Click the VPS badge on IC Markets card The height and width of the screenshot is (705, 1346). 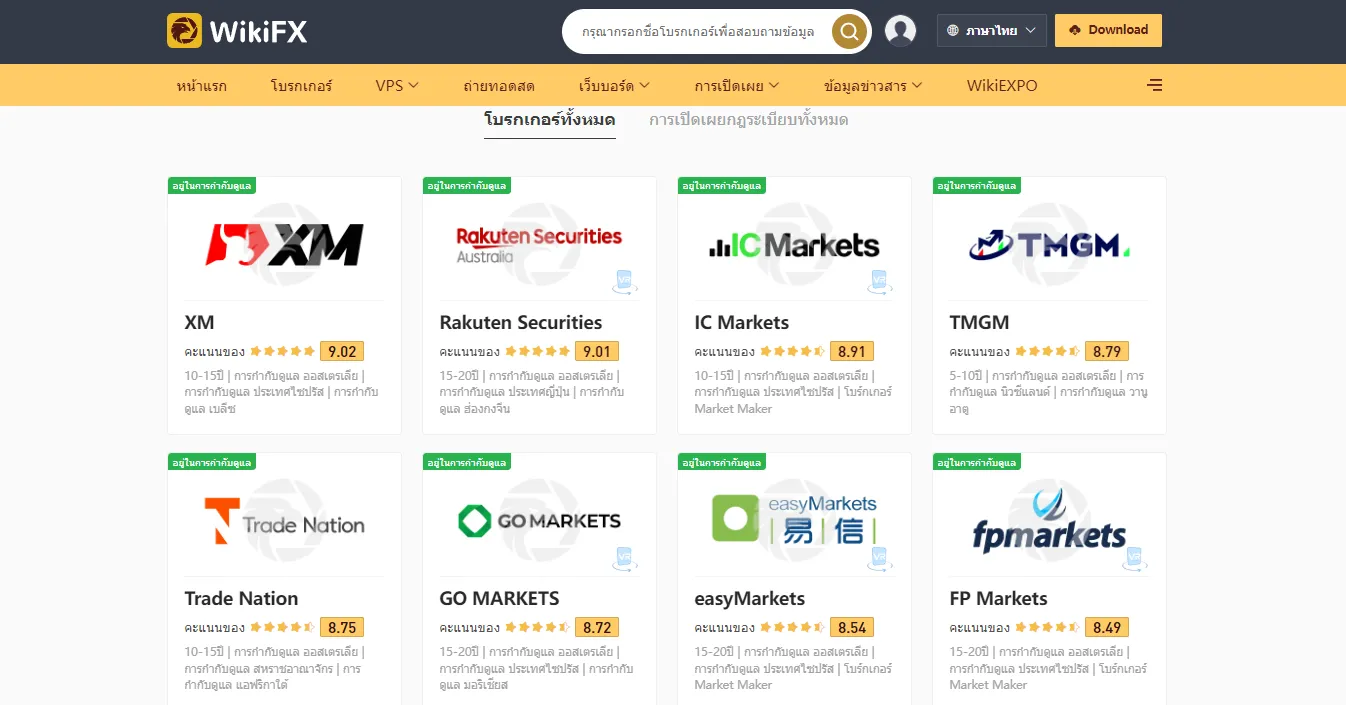[x=880, y=282]
